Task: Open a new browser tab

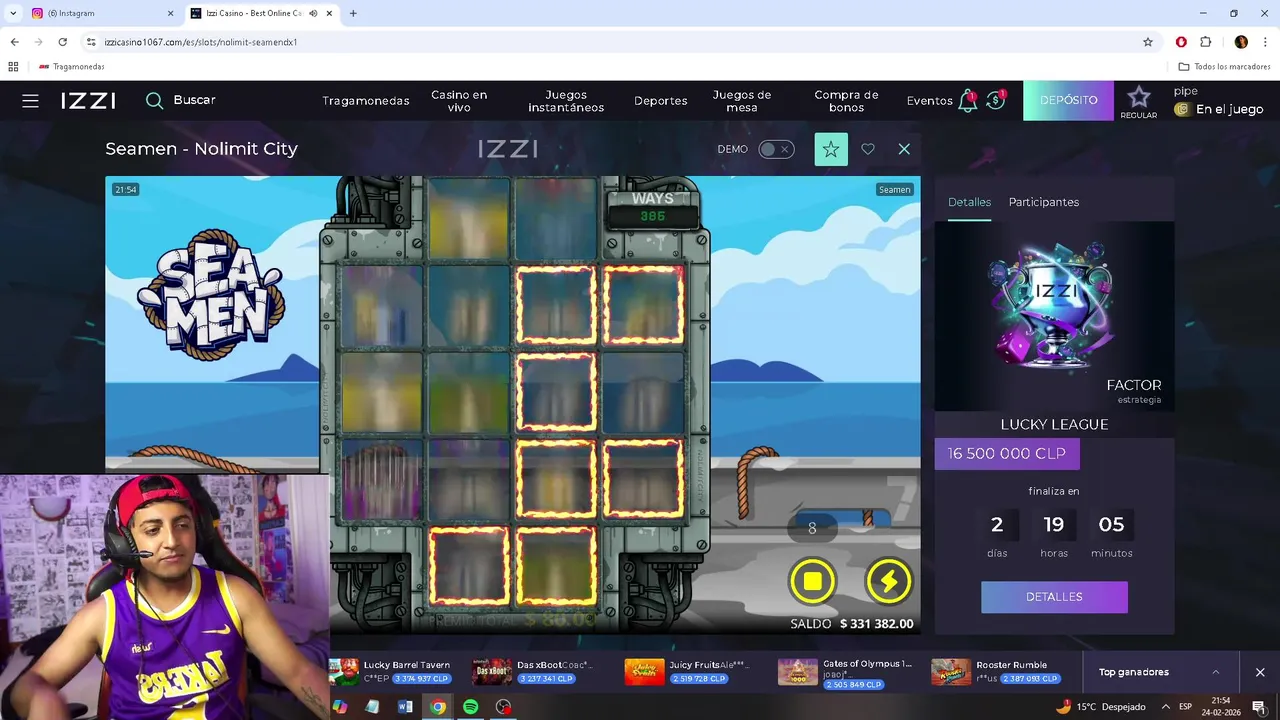Action: (x=353, y=13)
